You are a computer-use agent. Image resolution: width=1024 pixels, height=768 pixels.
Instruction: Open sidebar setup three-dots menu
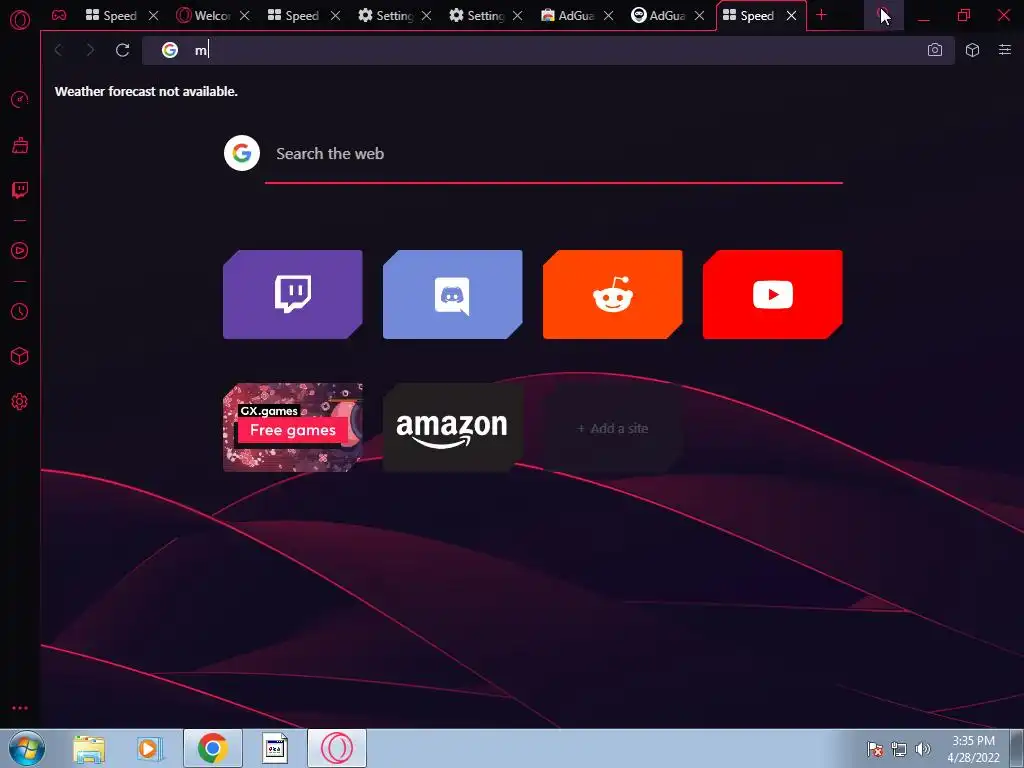[20, 708]
